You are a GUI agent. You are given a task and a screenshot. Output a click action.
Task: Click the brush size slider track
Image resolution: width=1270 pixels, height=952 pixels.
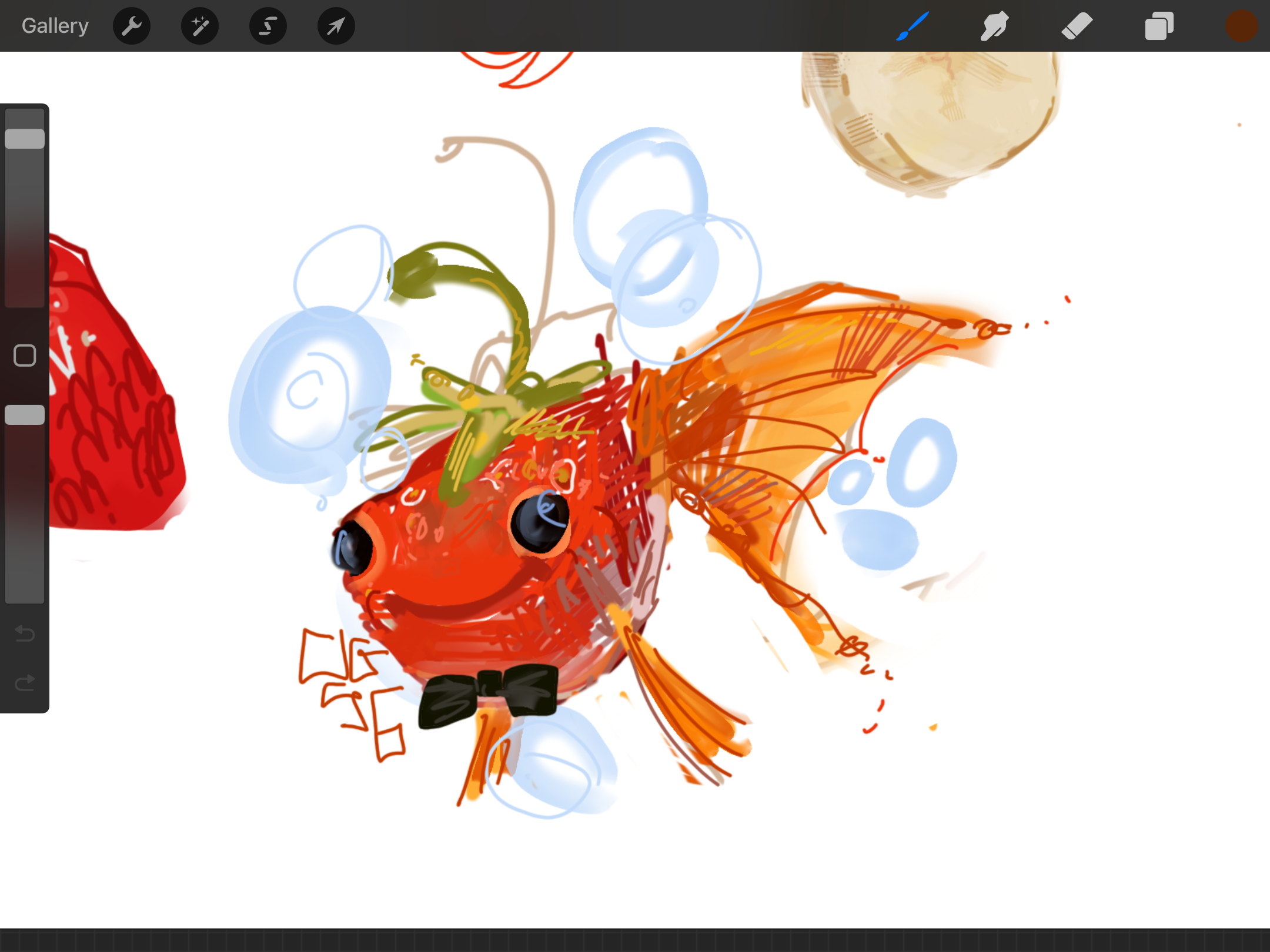[x=25, y=235]
